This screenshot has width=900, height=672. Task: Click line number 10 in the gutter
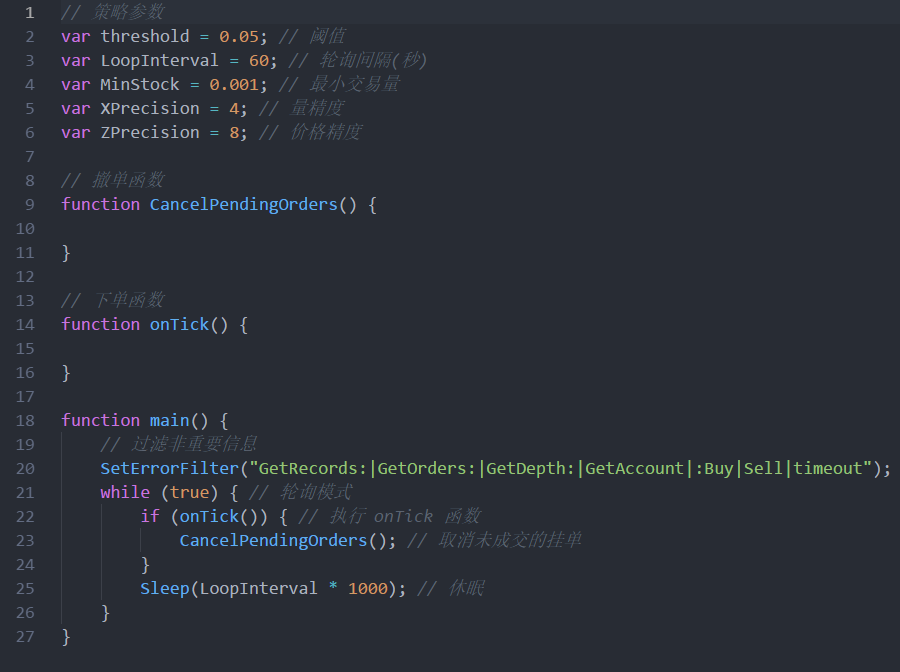pos(25,229)
